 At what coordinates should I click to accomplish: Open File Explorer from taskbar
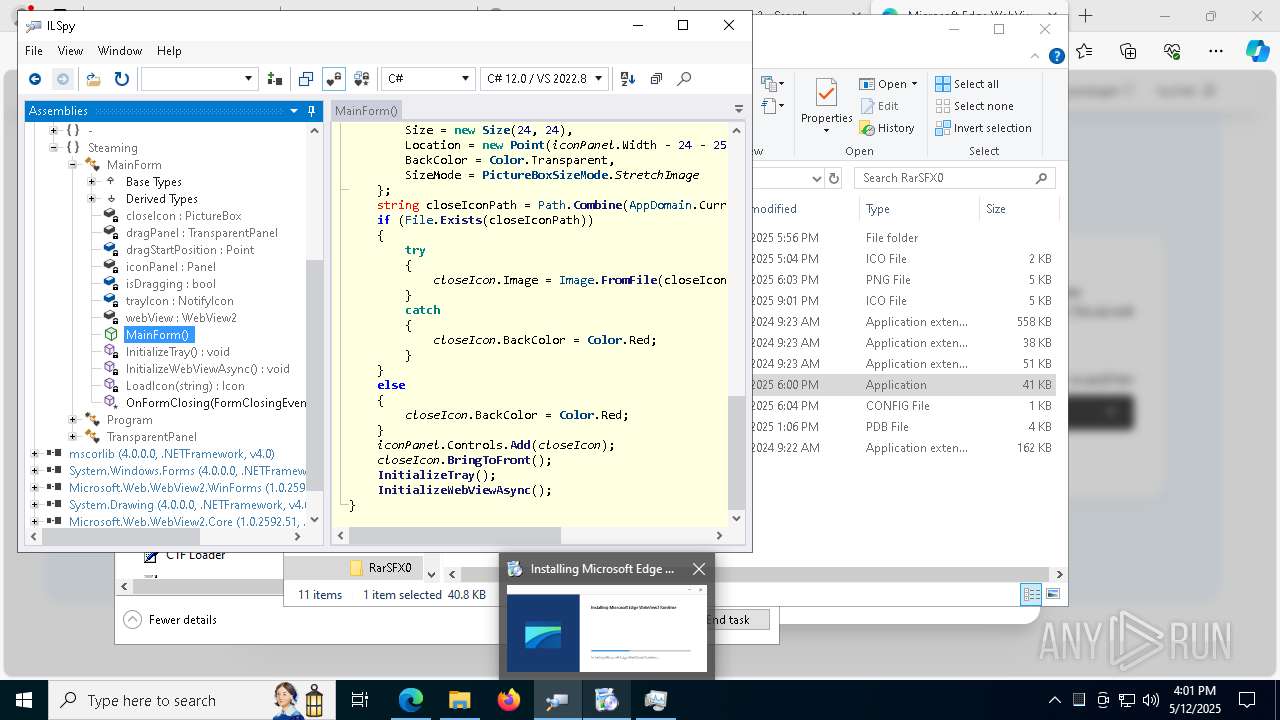459,700
